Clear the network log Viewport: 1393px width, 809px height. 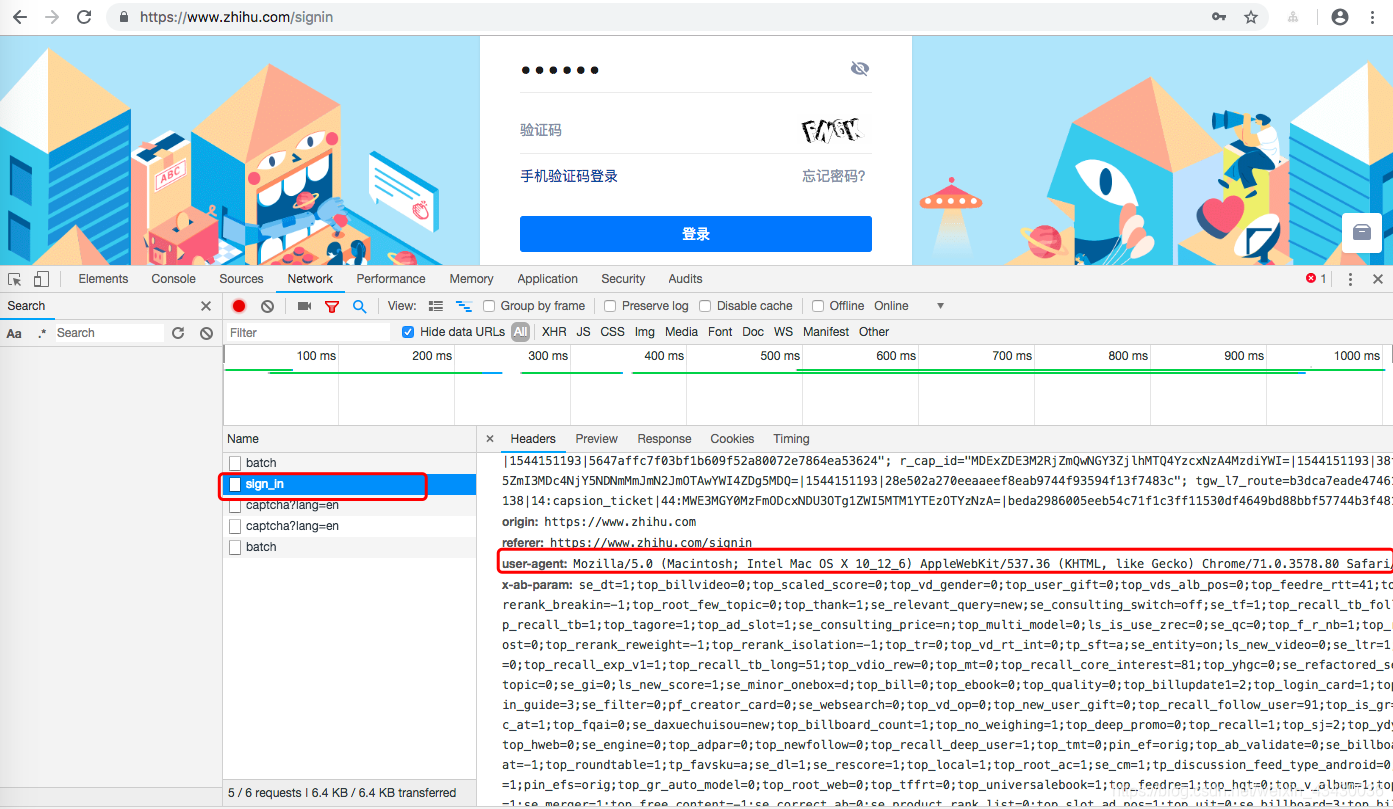coord(267,306)
